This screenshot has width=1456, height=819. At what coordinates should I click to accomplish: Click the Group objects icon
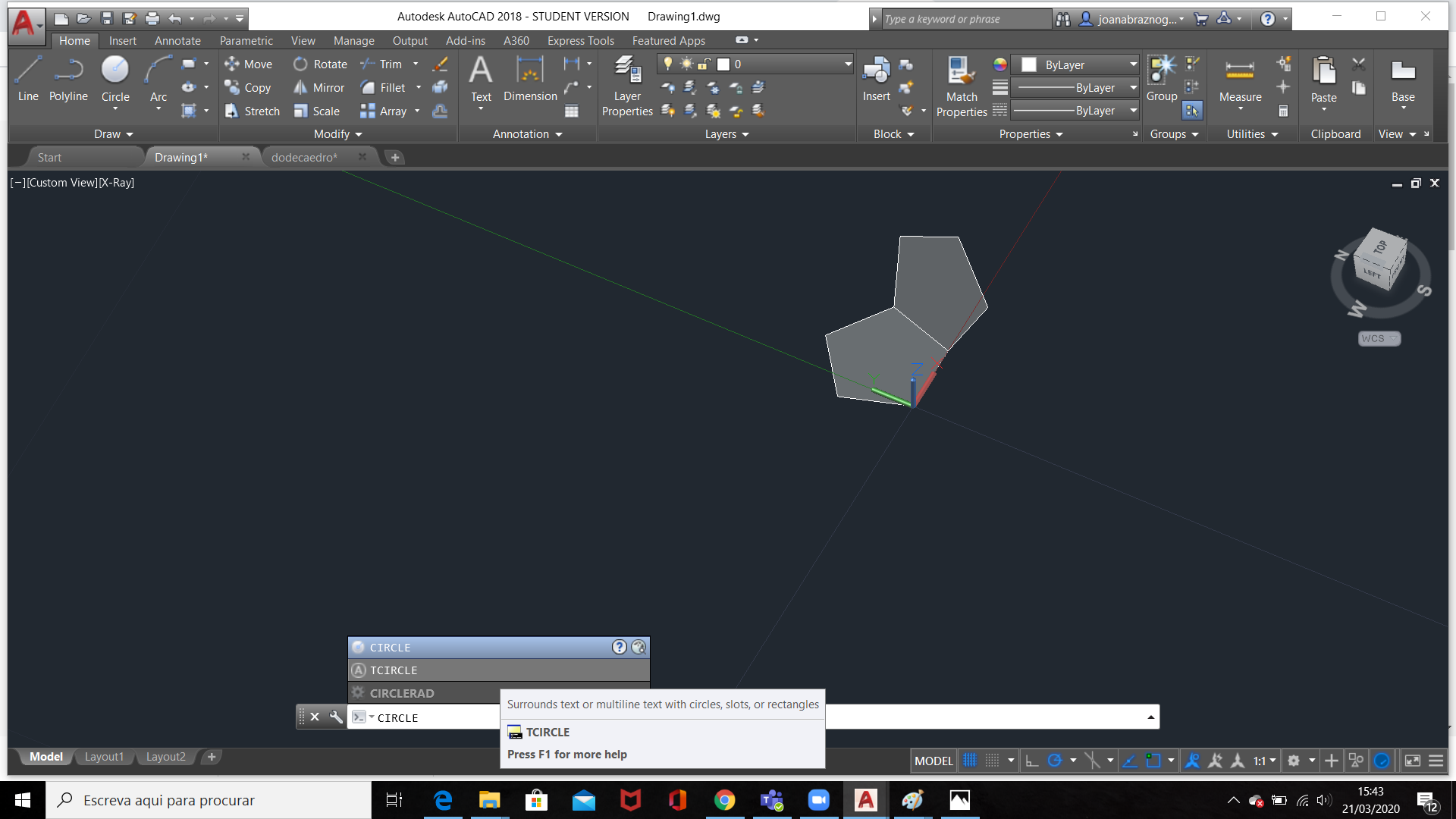tap(1162, 79)
